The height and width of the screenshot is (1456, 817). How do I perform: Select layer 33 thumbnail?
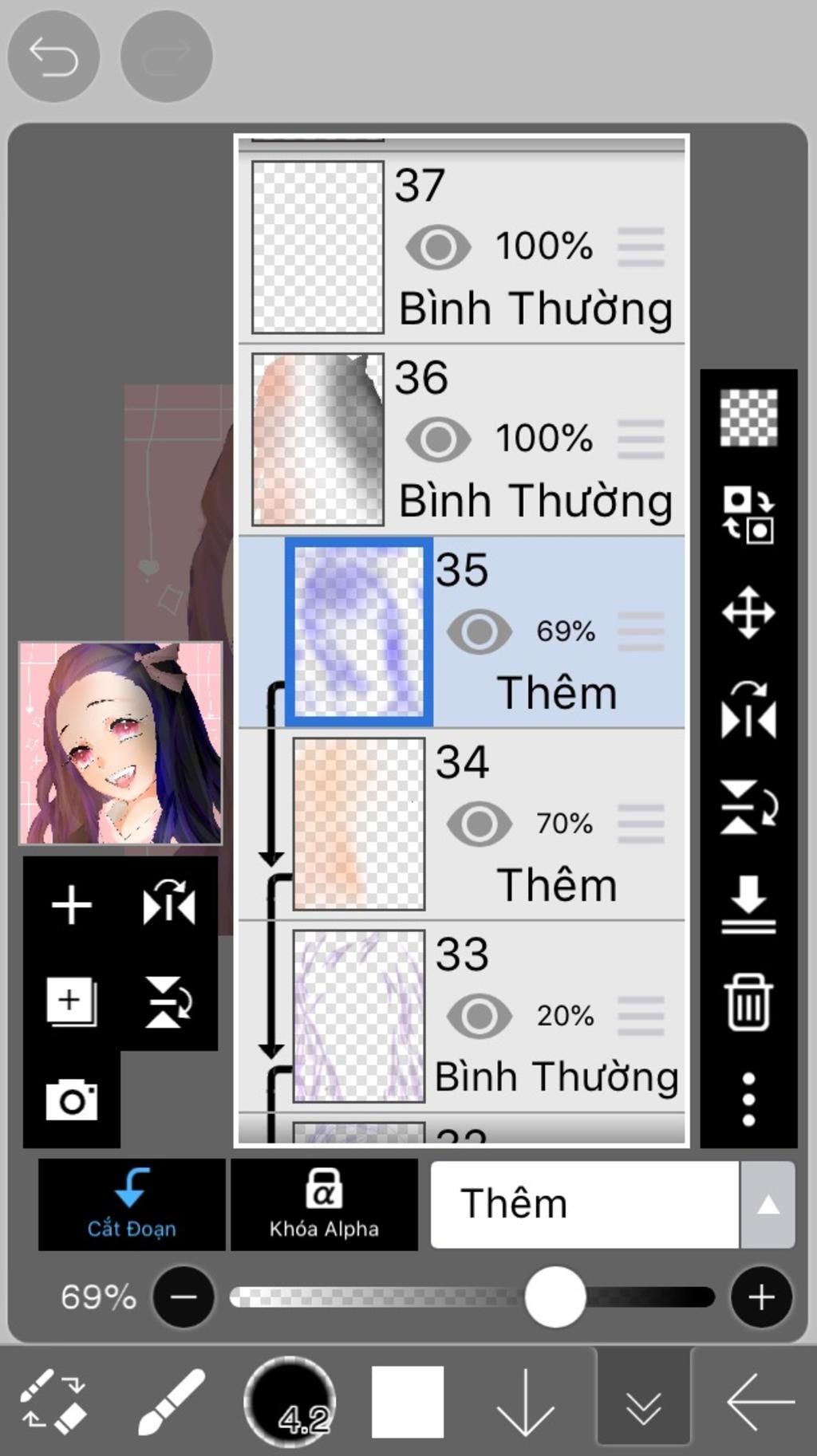pos(359,1016)
